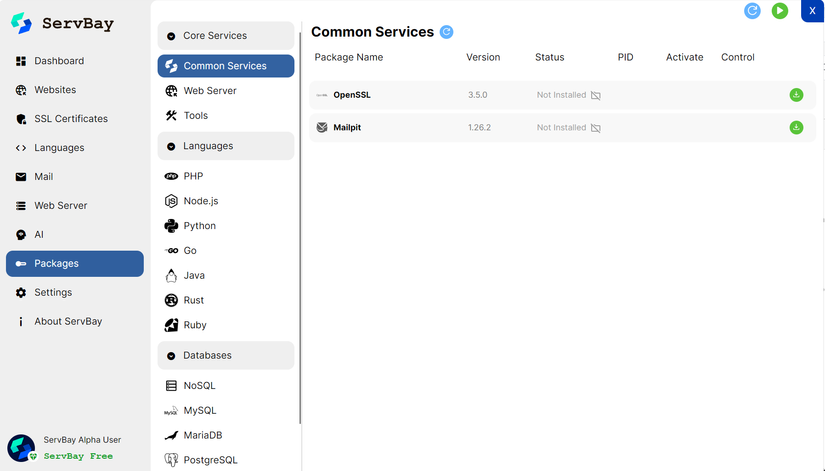Viewport: 825px width, 471px height.
Task: Click the Package Name column header
Action: [x=349, y=57]
